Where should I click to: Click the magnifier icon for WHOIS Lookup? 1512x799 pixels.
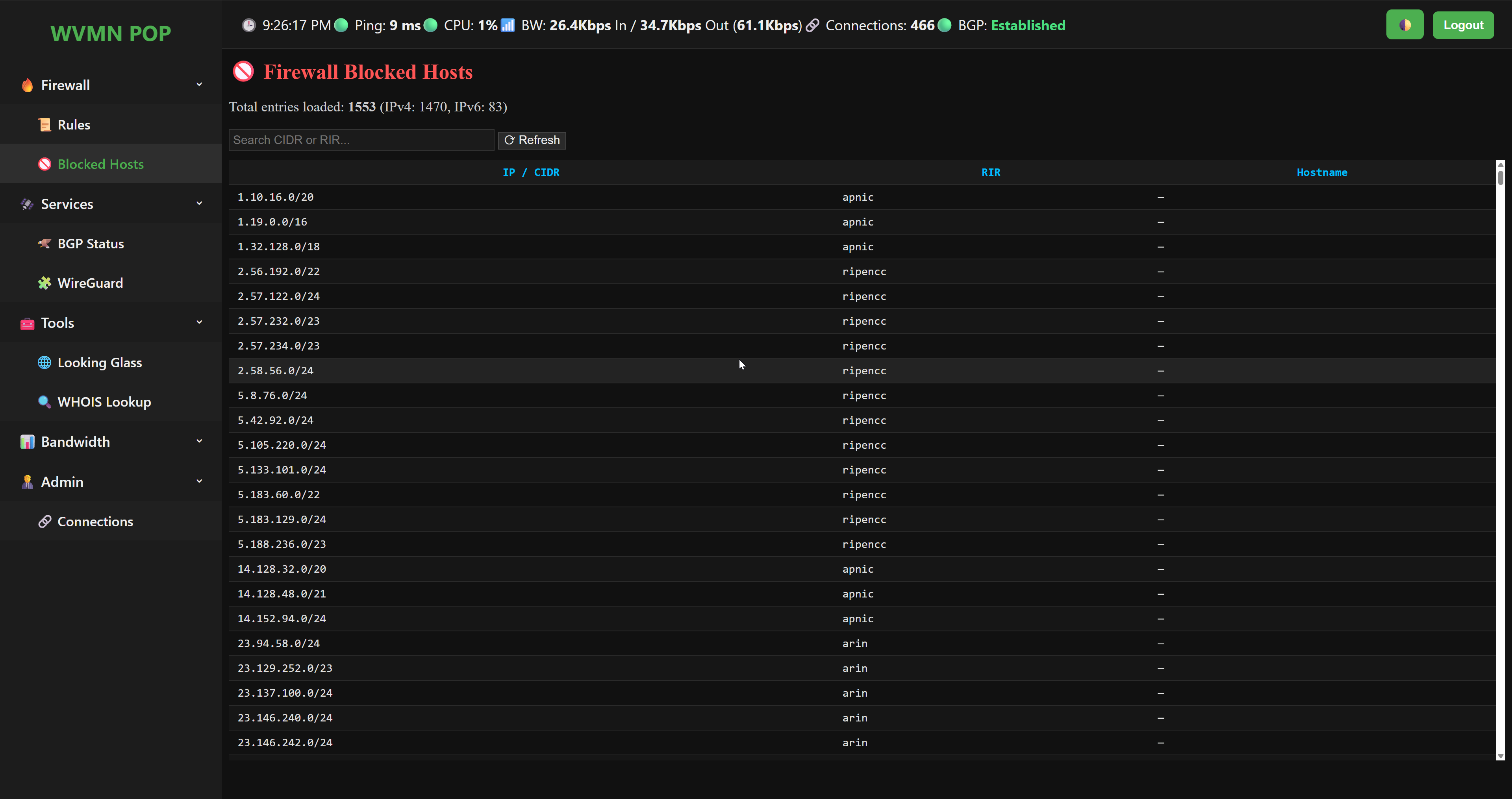coord(44,402)
